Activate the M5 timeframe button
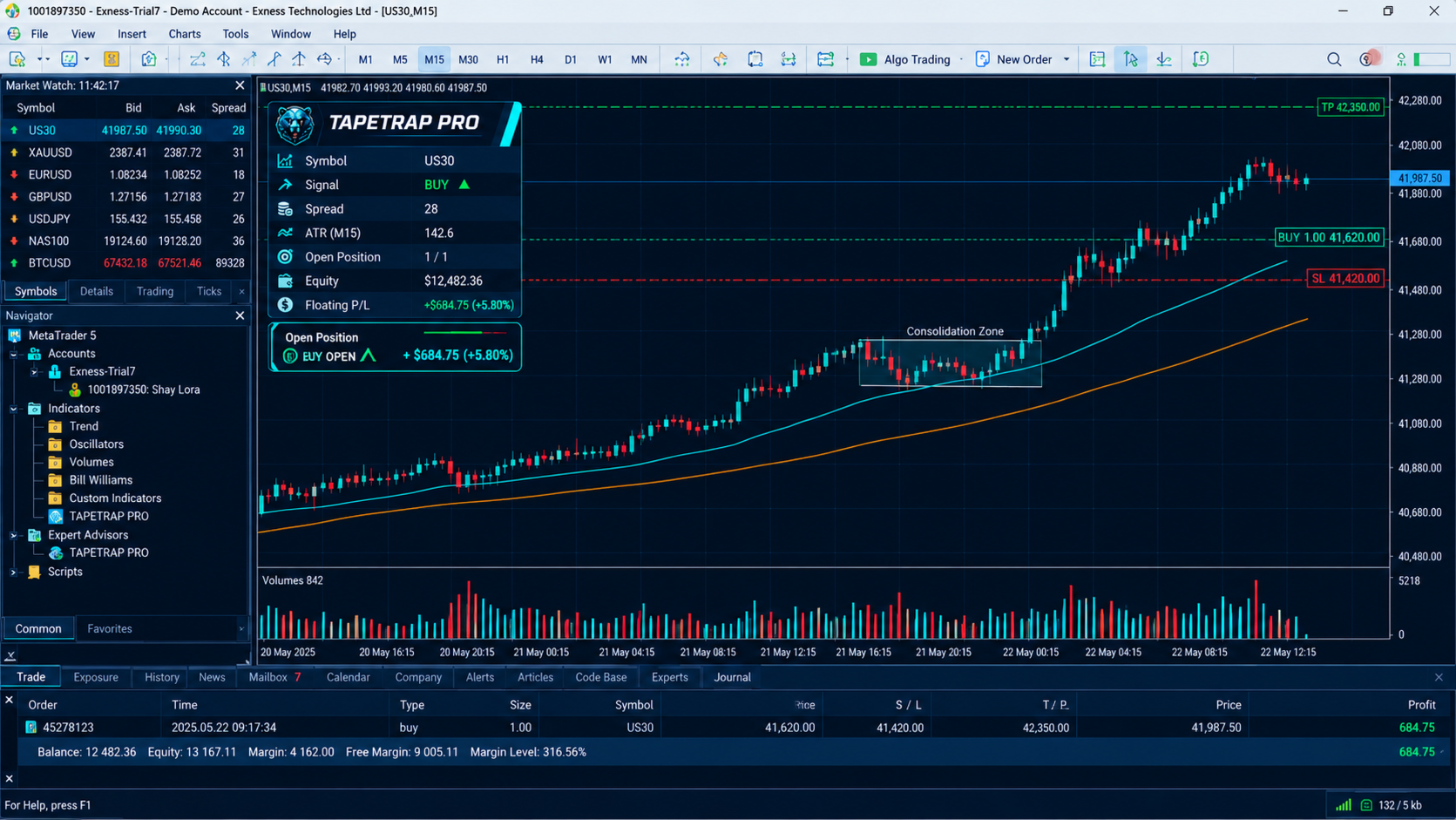 (400, 59)
